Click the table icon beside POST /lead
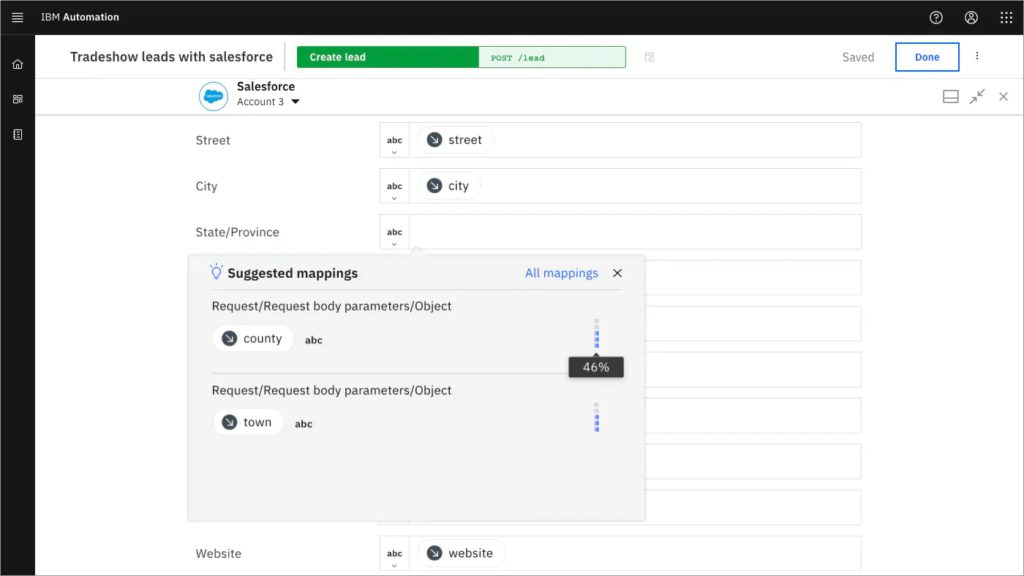The width and height of the screenshot is (1024, 576). [649, 57]
